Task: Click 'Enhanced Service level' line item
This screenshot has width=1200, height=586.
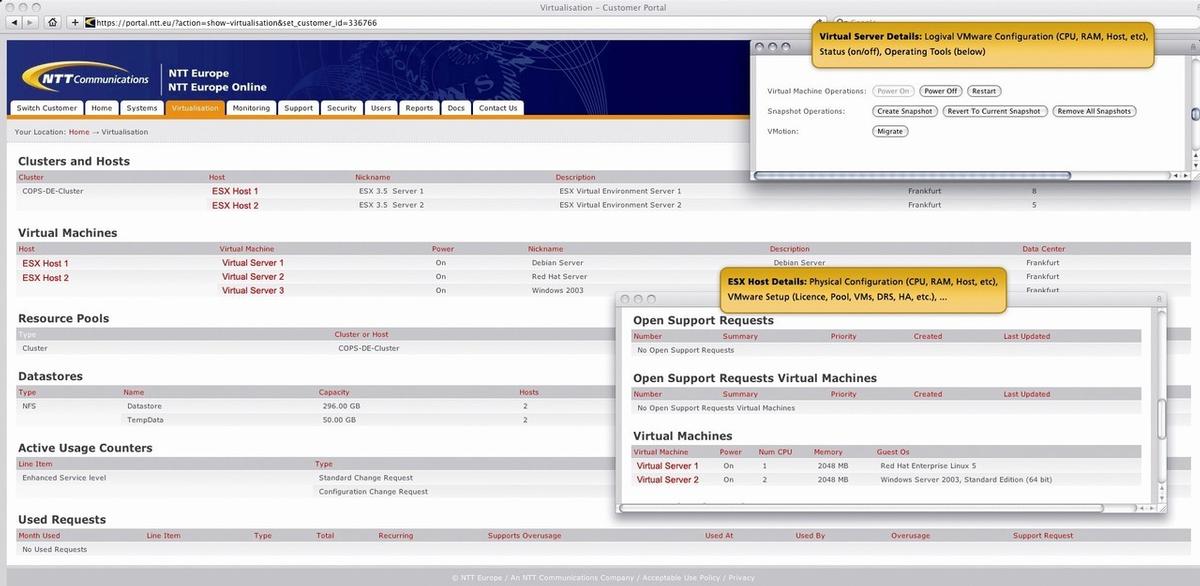Action: pos(62,478)
